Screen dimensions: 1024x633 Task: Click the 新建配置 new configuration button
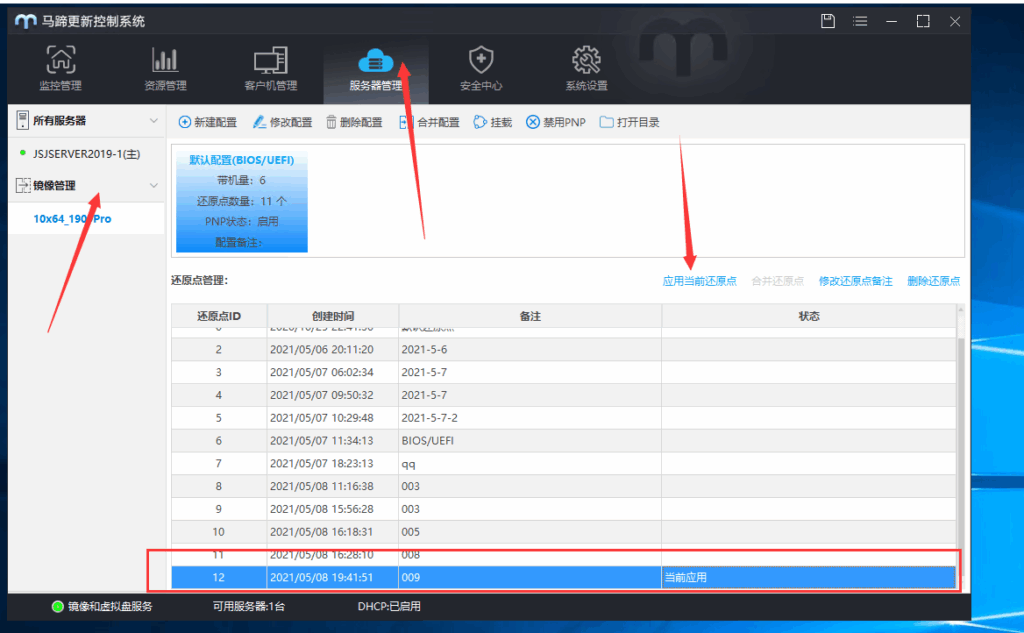pos(208,122)
